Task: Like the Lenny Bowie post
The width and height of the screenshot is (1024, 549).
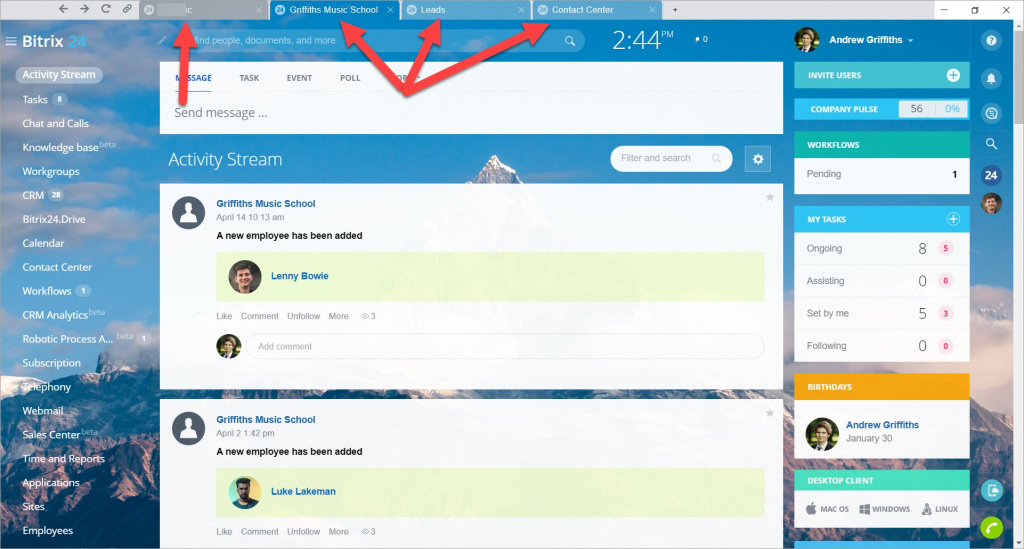Action: [224, 316]
